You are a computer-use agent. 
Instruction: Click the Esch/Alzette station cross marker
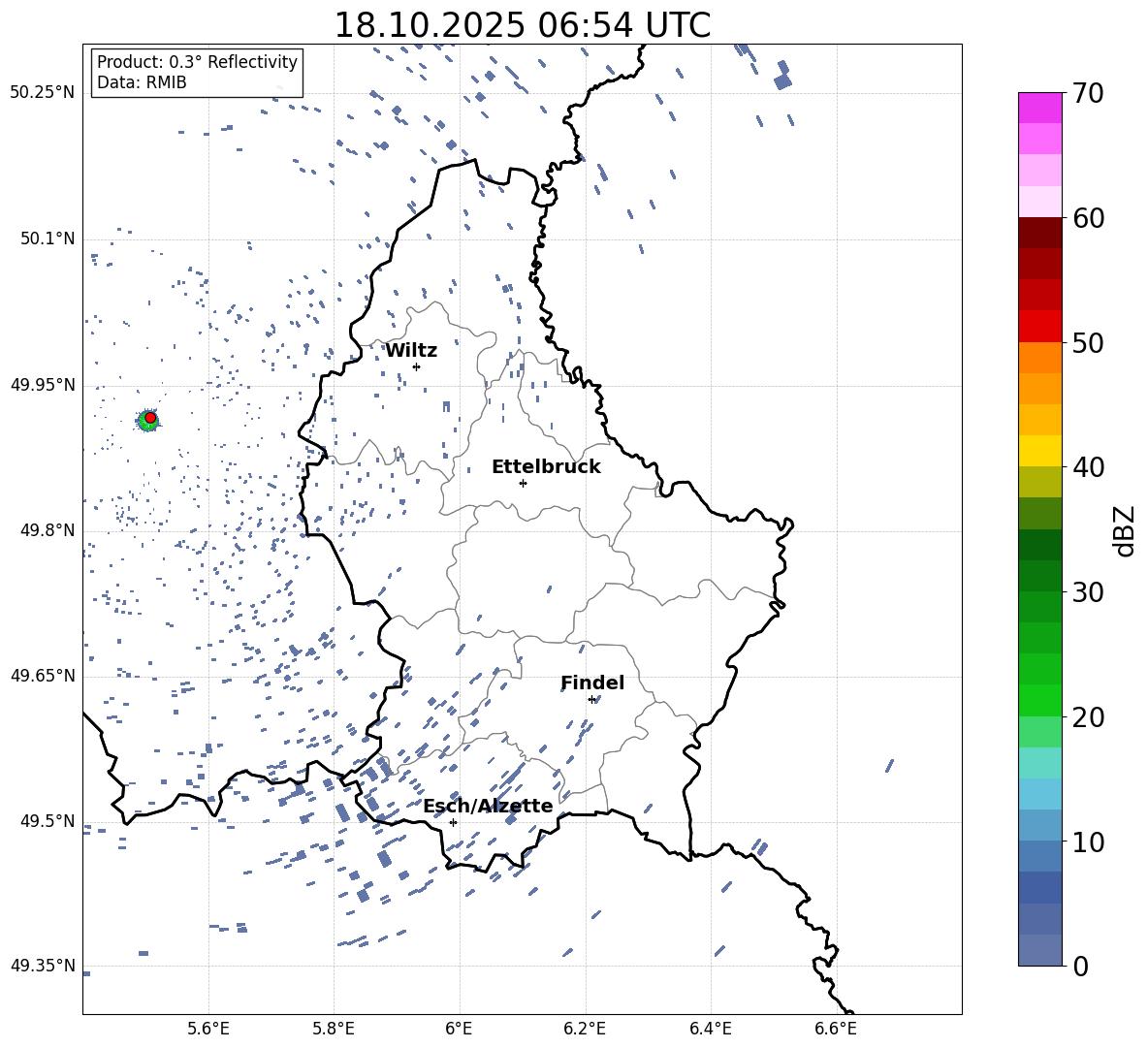(x=453, y=822)
